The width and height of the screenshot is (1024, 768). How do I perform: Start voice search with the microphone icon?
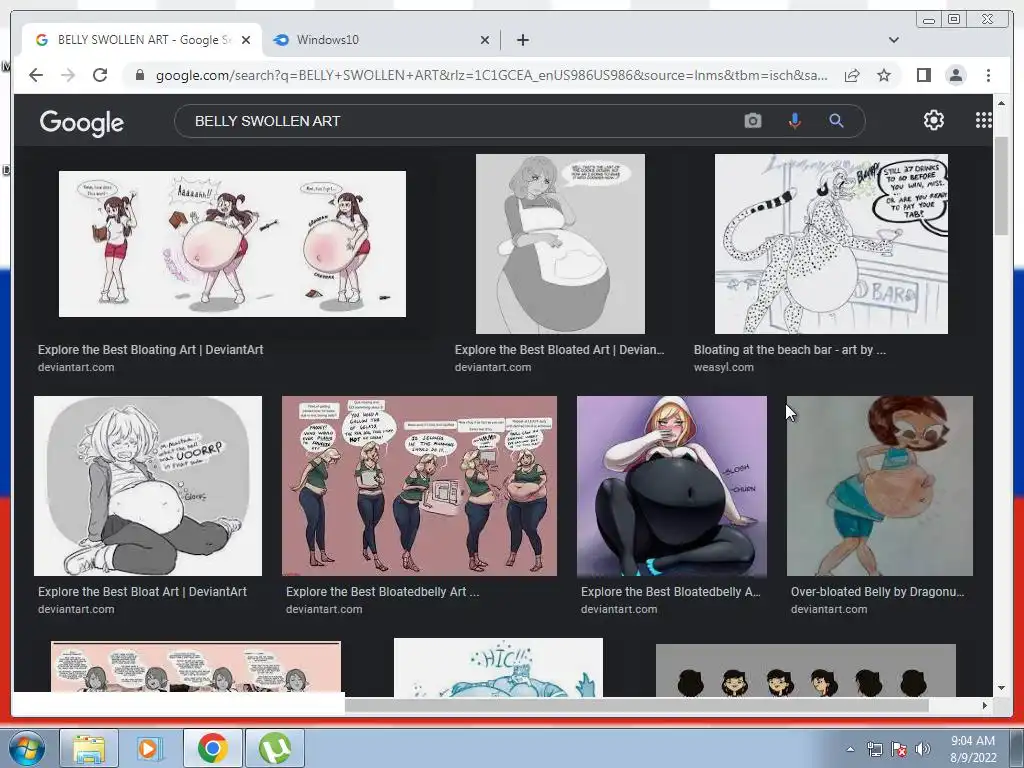(795, 121)
